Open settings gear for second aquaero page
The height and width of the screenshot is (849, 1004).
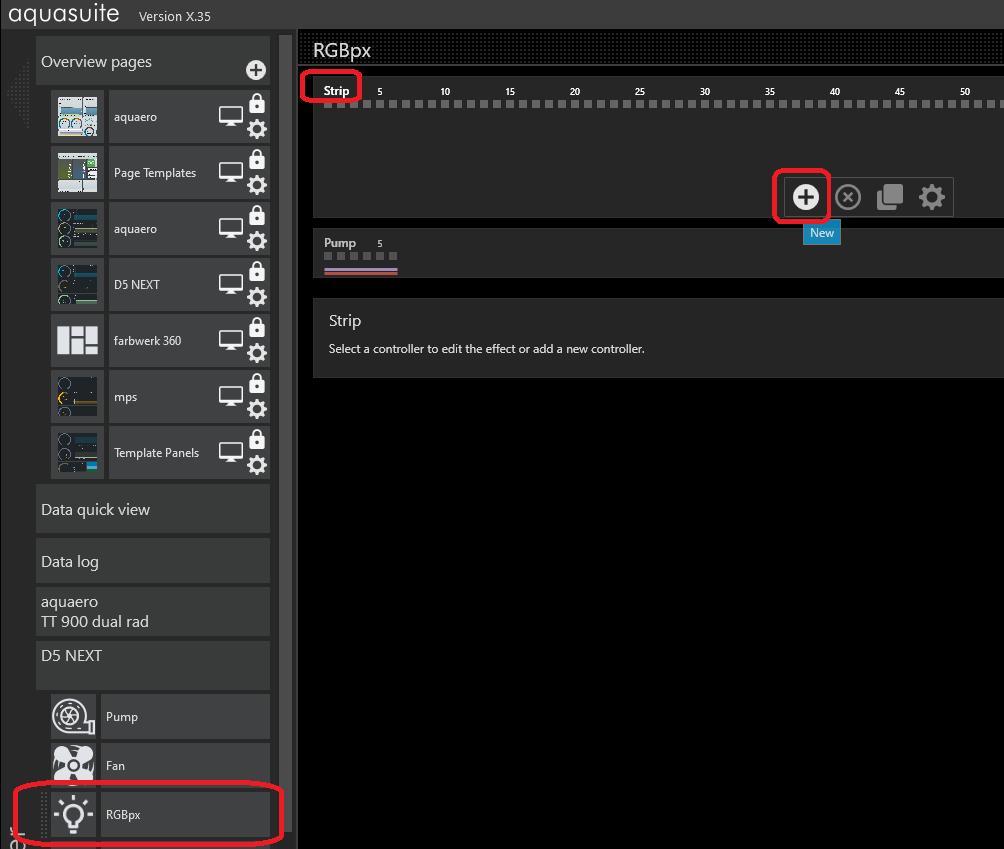click(x=257, y=241)
